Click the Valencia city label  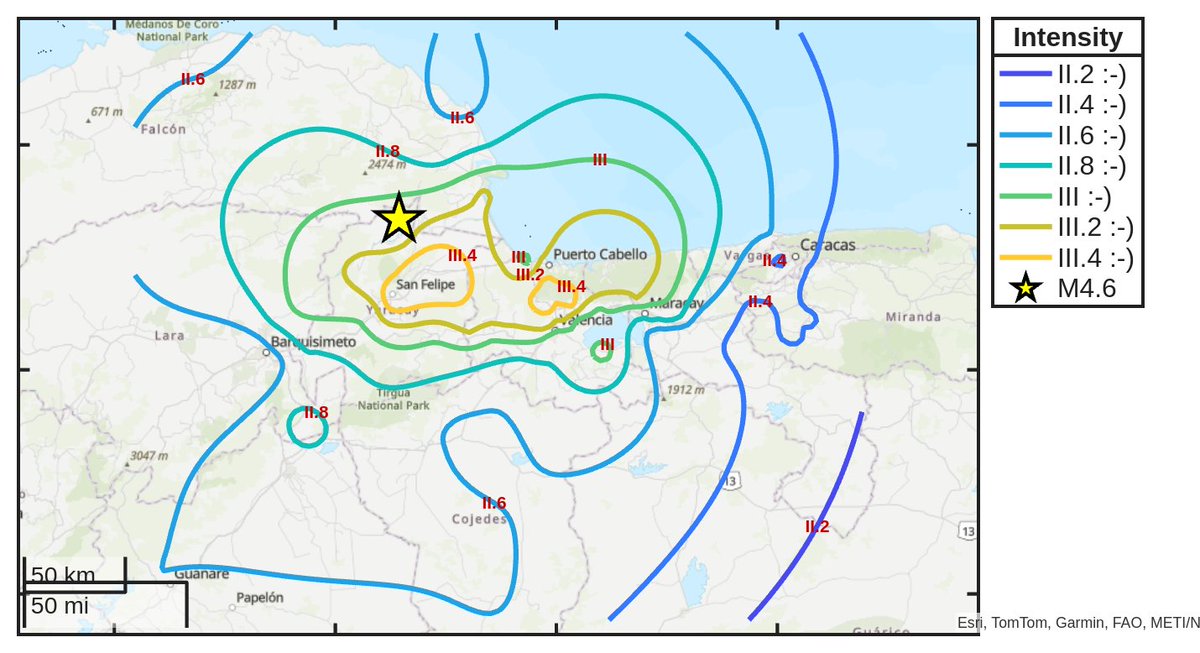586,321
